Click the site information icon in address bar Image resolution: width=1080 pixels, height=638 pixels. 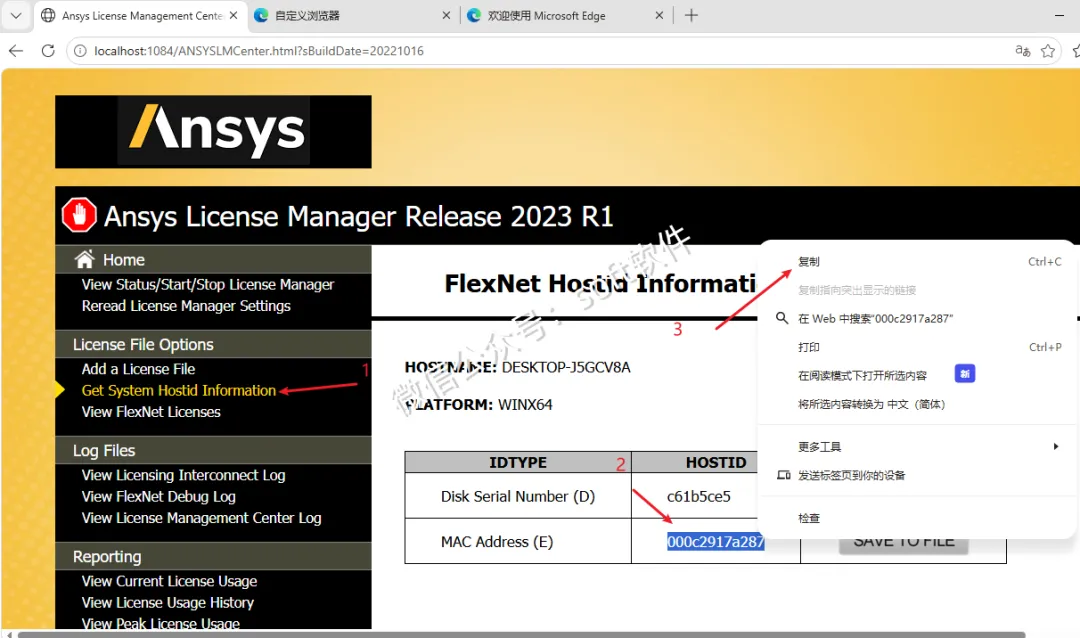[80, 50]
